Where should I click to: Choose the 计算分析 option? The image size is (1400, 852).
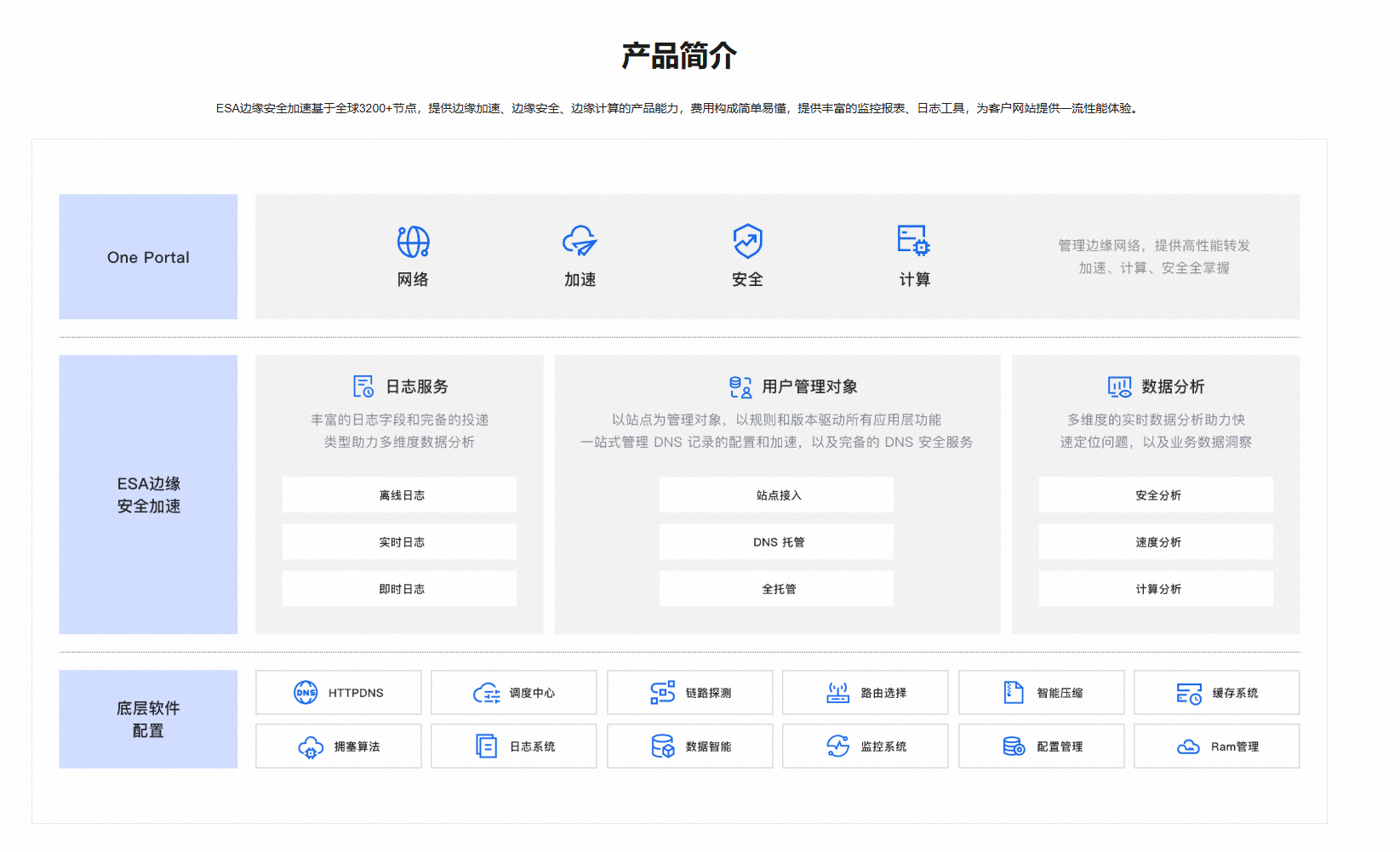pyautogui.click(x=1156, y=588)
